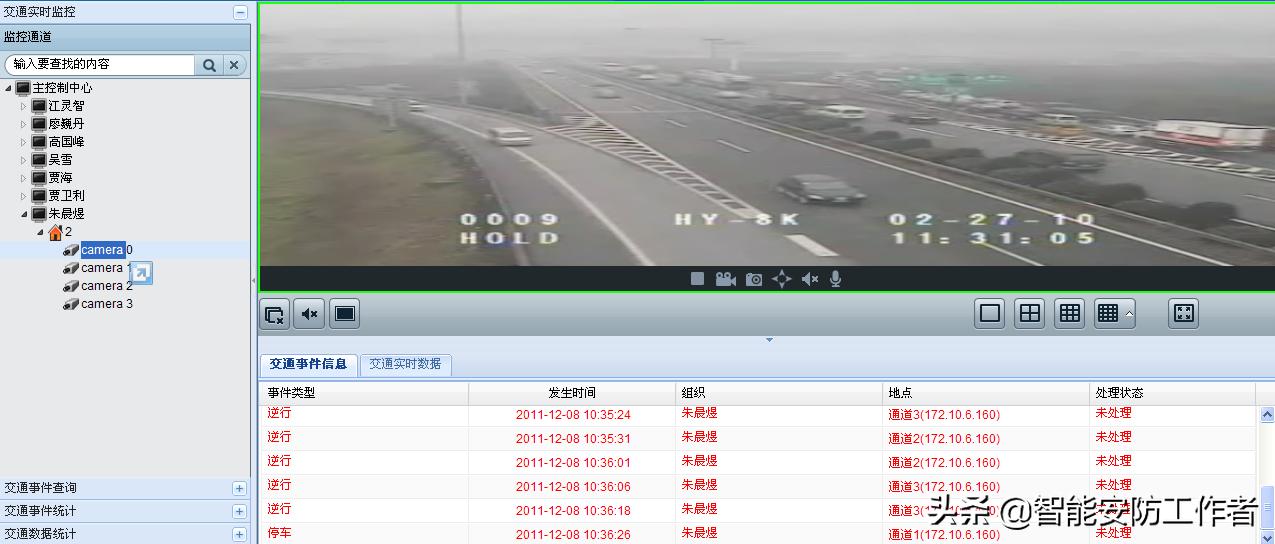1275x544 pixels.
Task: Select event row timed 2011-12-08 10:36:01
Action: point(757,462)
